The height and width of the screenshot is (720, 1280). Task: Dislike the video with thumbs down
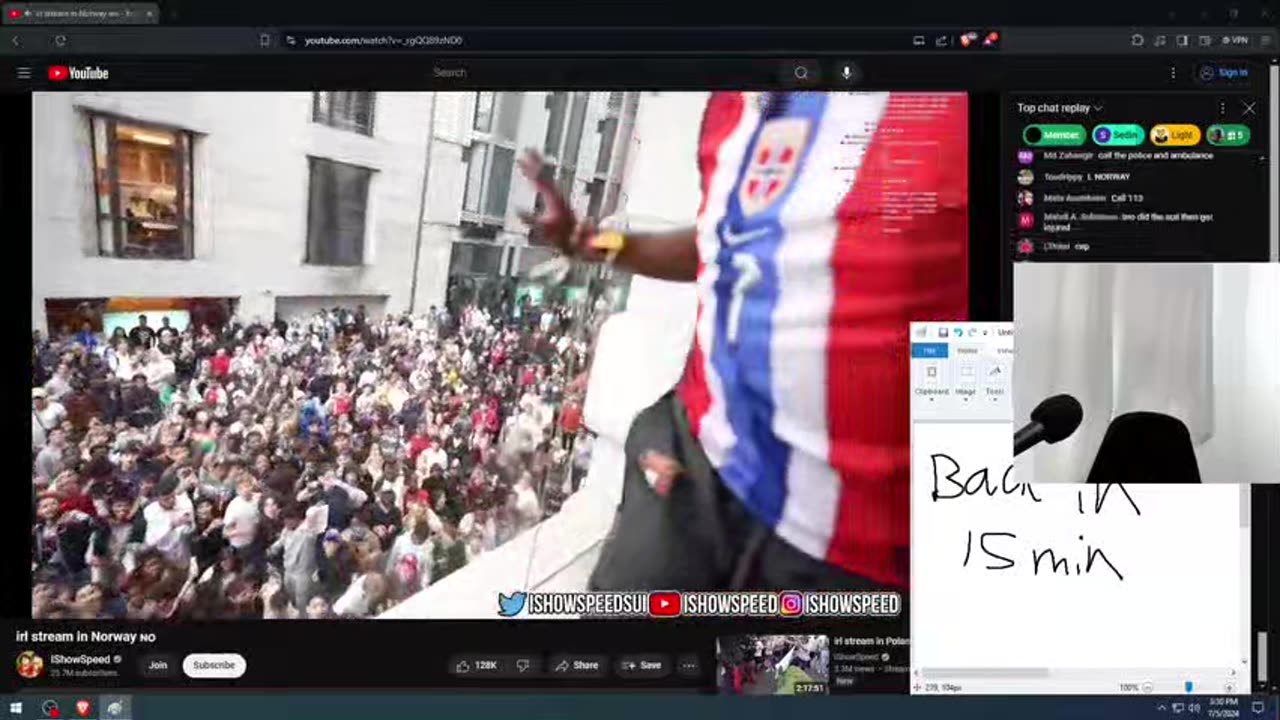[522, 665]
